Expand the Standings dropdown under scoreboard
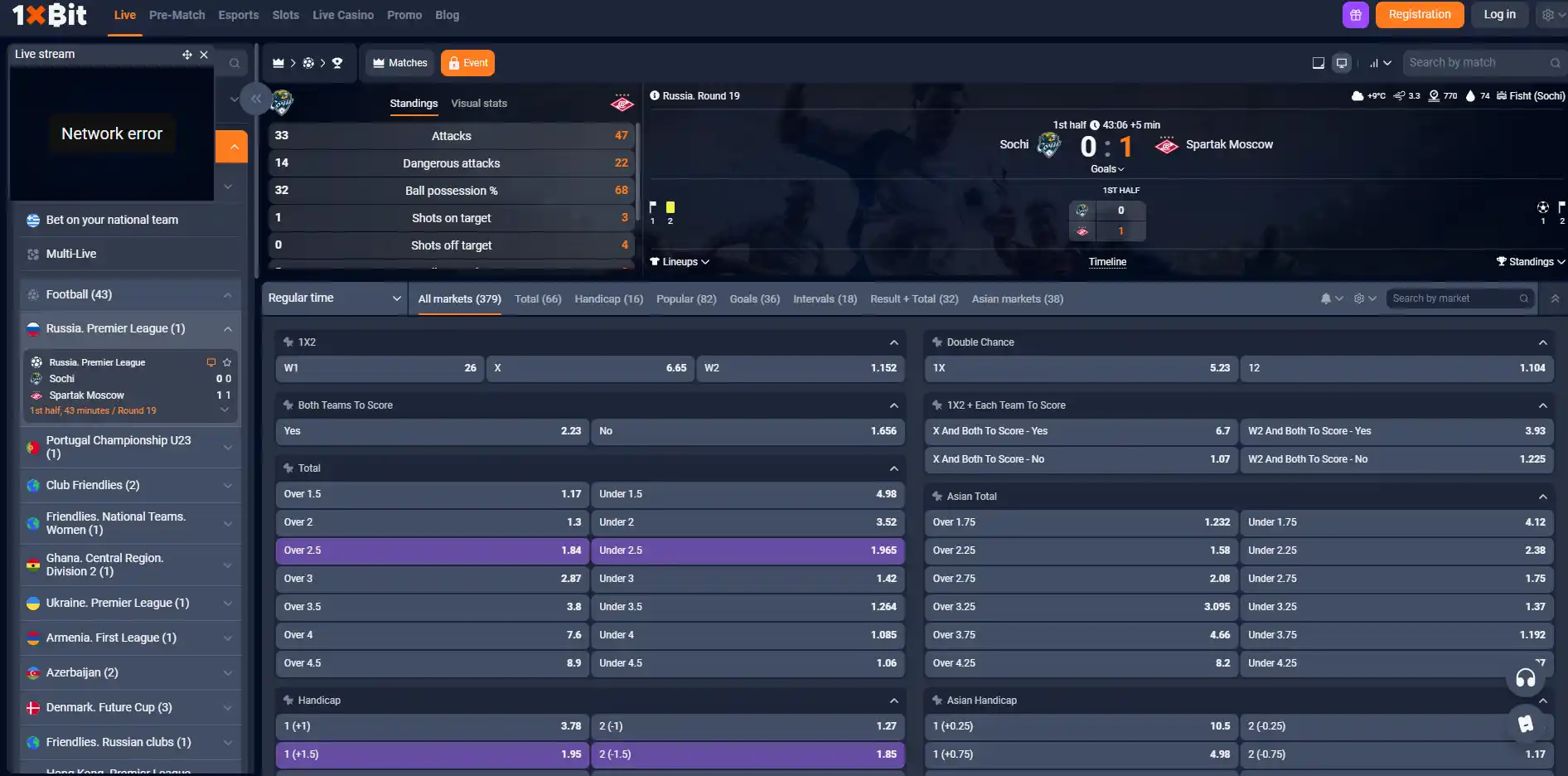 pyautogui.click(x=1531, y=262)
